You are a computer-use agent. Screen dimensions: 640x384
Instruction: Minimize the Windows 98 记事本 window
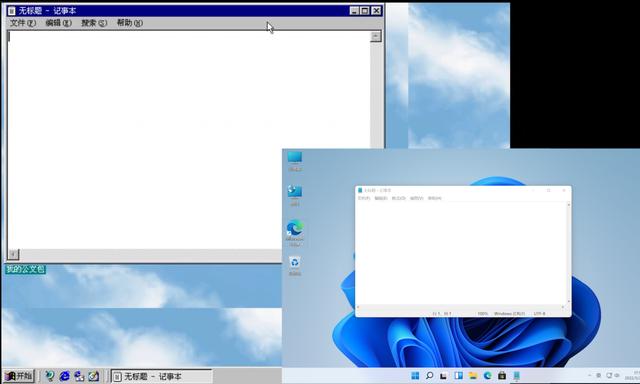(x=354, y=11)
